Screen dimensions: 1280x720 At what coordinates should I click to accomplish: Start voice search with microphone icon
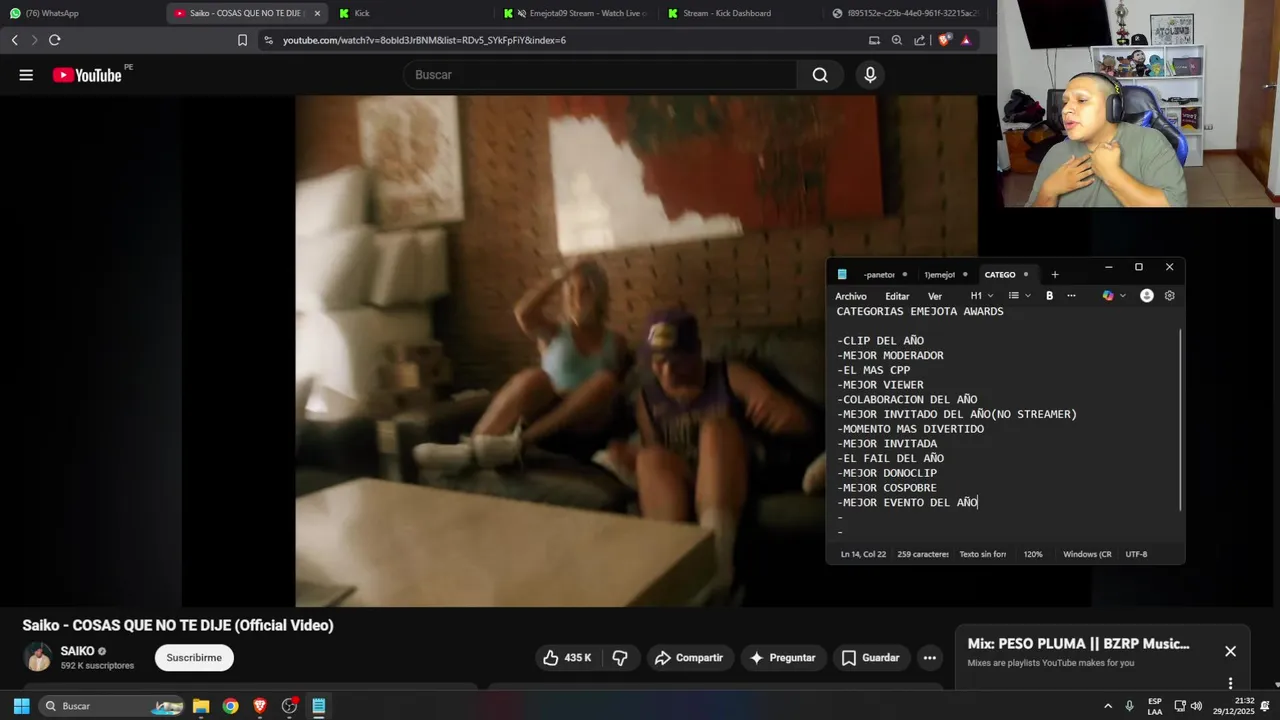(x=870, y=75)
